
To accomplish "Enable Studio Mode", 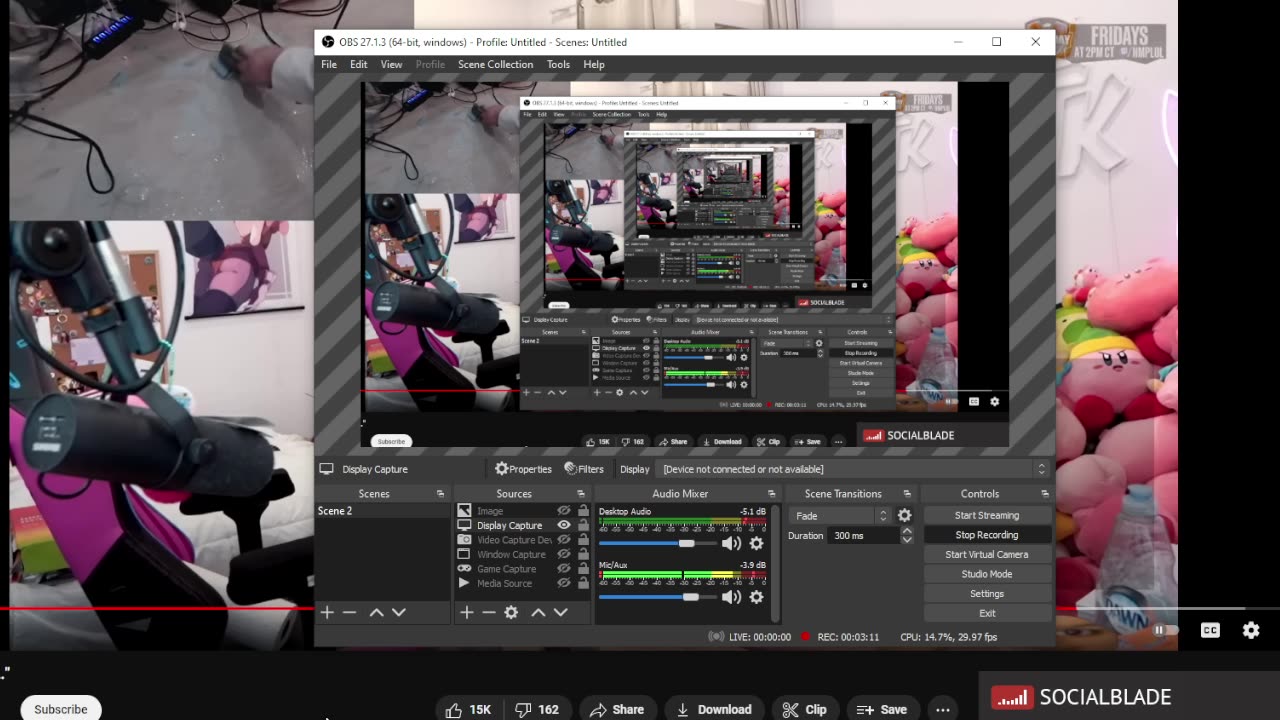I will pos(987,574).
